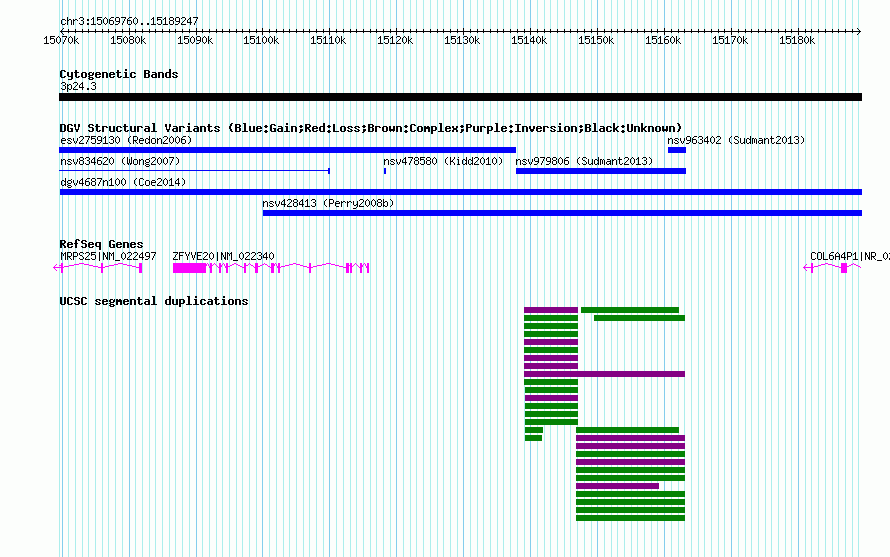Click the 15140k ruler tick label
This screenshot has height=557, width=890.
point(529,40)
